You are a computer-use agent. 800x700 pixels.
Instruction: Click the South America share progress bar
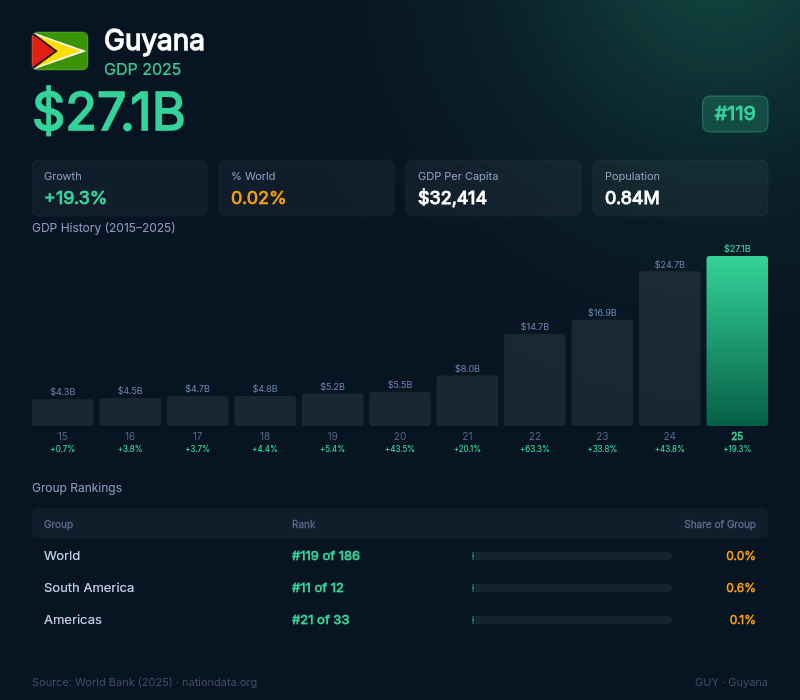(x=572, y=588)
